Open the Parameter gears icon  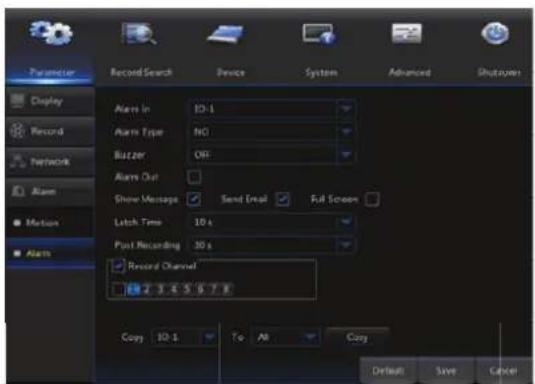(x=51, y=33)
